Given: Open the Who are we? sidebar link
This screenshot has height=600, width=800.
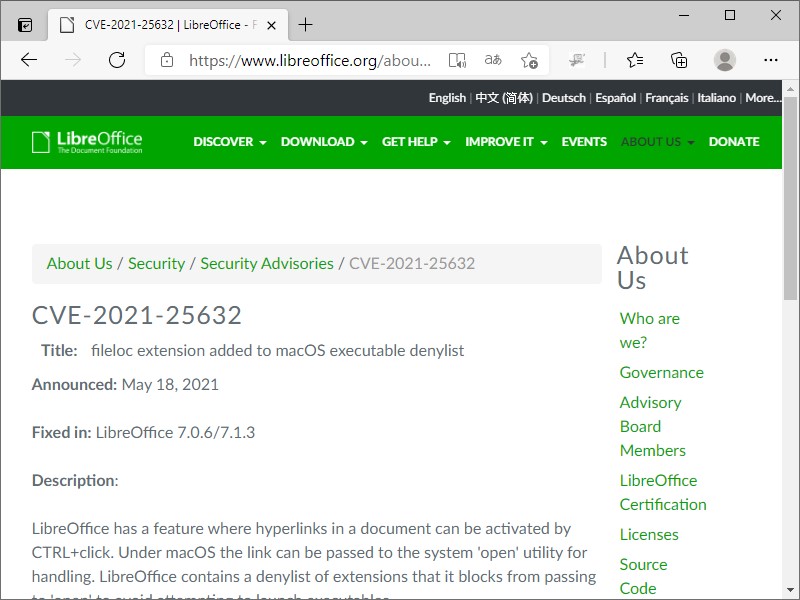Looking at the screenshot, I should pos(649,330).
